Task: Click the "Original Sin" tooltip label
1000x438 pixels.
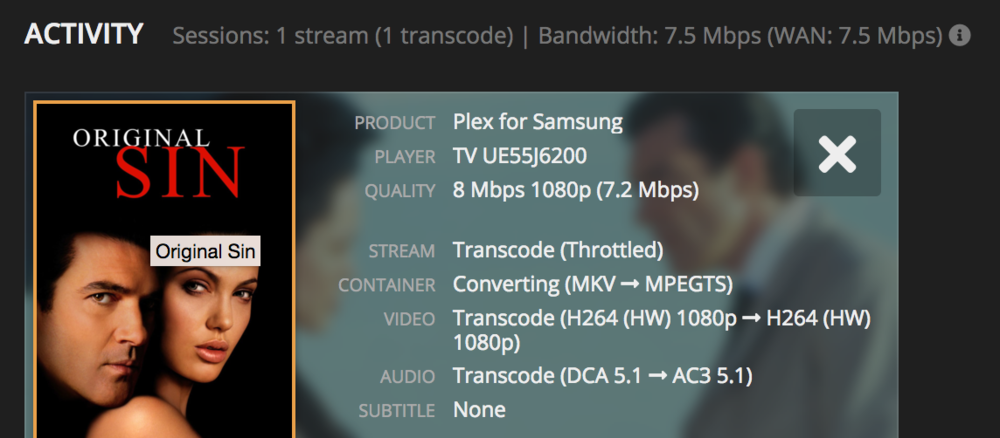Action: click(205, 251)
